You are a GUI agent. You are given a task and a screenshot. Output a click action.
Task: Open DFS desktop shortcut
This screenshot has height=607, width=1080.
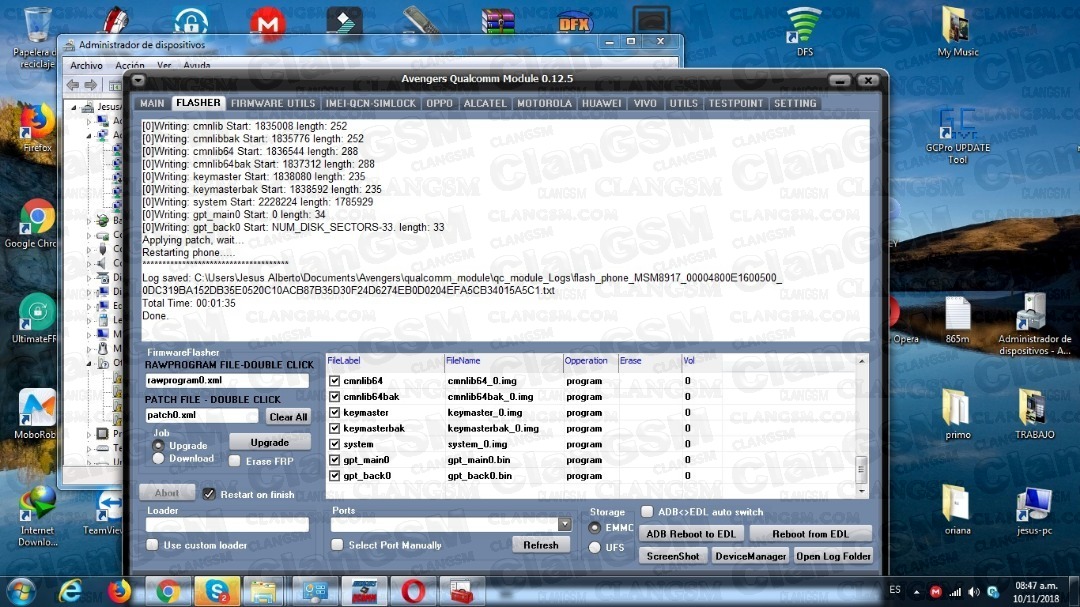[804, 32]
